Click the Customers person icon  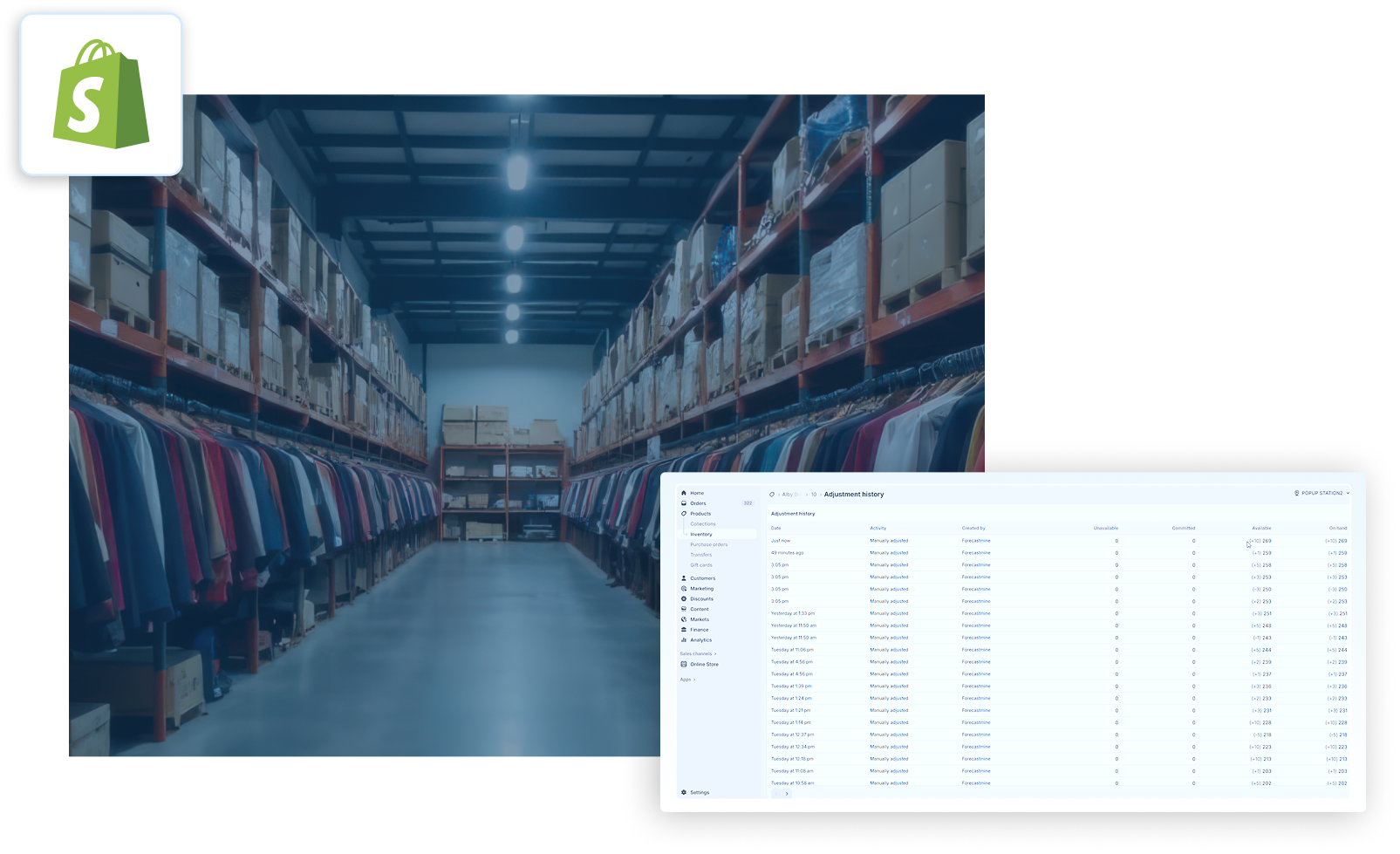[684, 578]
